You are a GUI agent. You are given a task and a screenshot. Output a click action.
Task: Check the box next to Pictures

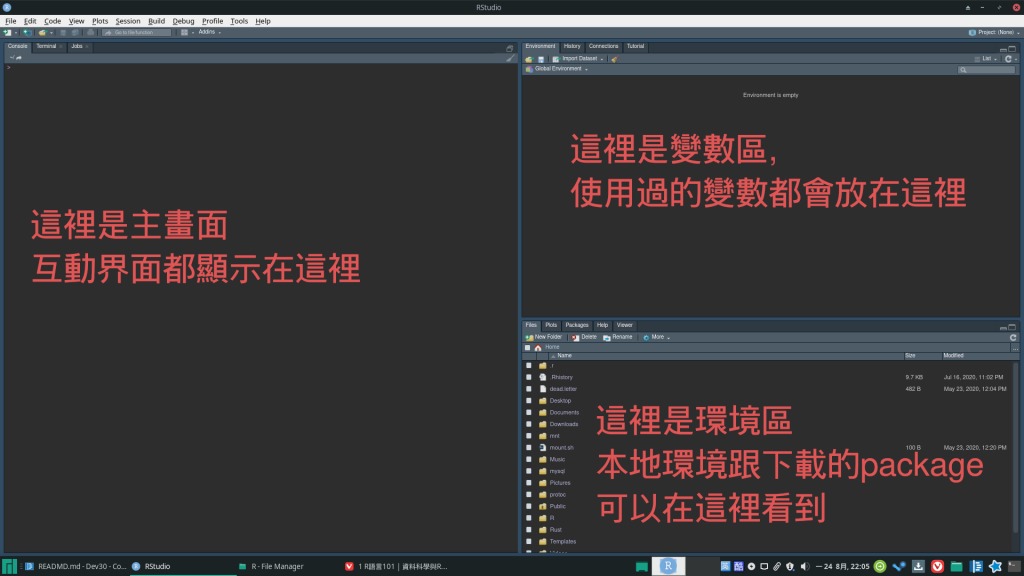(529, 483)
